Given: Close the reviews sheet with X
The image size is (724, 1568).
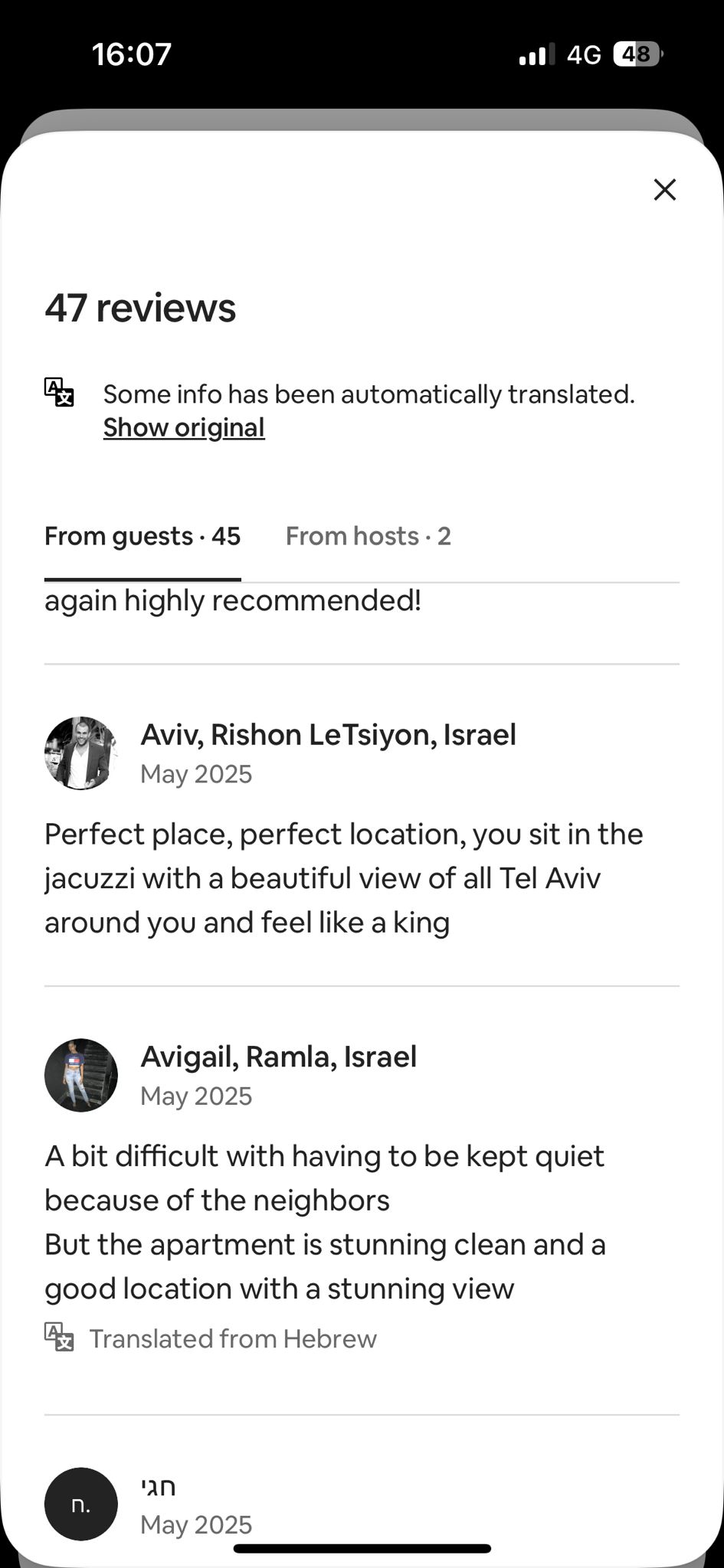Looking at the screenshot, I should click(x=664, y=190).
